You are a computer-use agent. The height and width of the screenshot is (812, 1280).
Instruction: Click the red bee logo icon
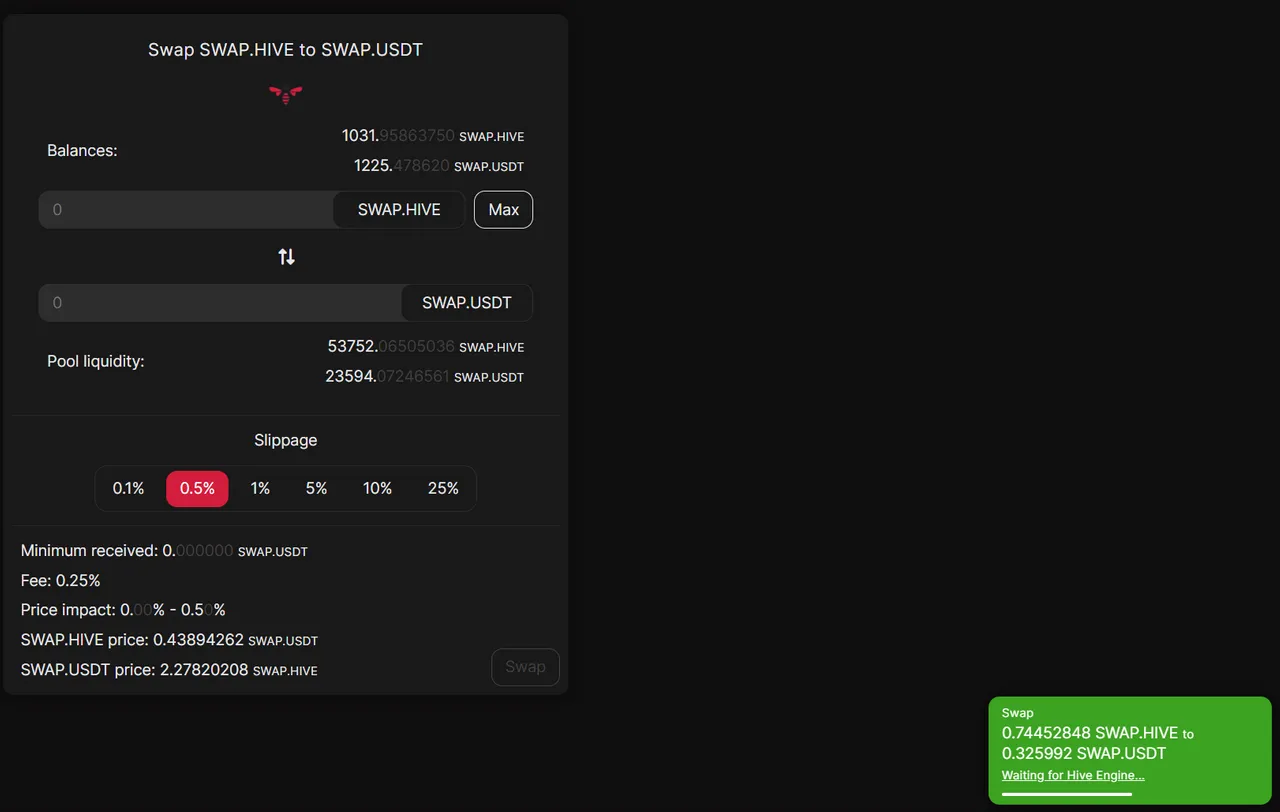click(285, 95)
